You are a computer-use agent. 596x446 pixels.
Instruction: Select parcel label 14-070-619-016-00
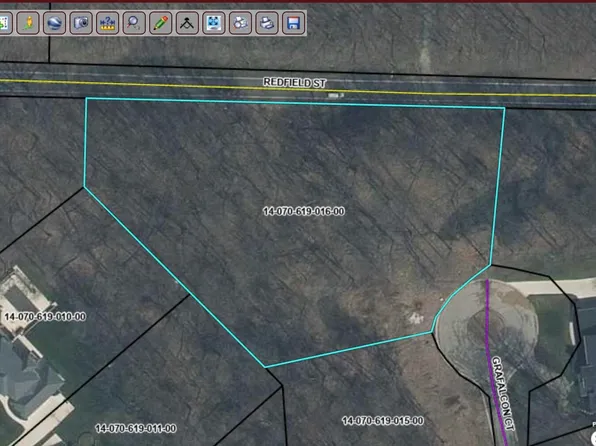[304, 211]
